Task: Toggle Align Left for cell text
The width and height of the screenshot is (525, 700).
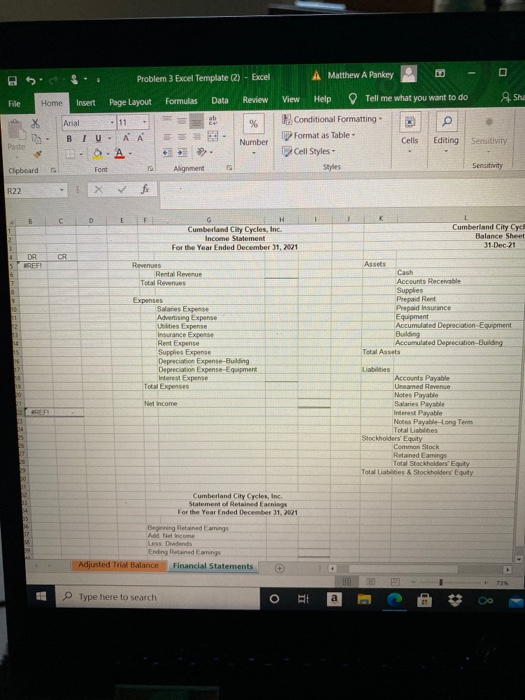Action: [167, 137]
